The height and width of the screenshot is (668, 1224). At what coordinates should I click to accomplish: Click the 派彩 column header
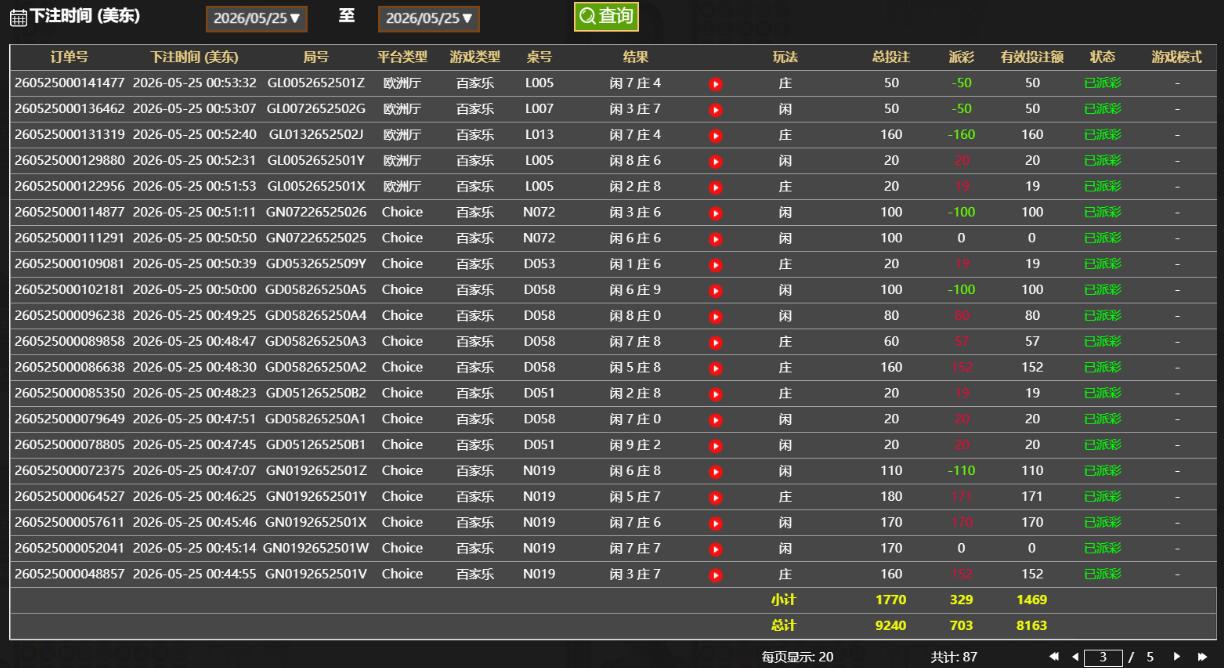coord(961,57)
